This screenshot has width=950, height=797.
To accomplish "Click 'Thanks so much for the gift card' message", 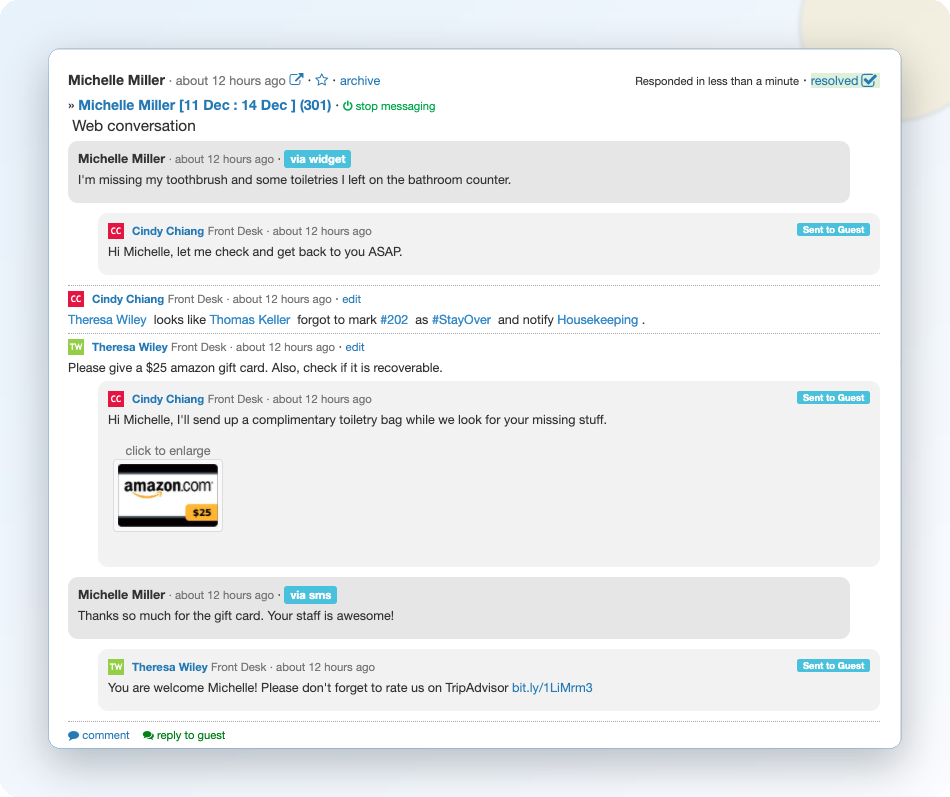I will [x=236, y=616].
